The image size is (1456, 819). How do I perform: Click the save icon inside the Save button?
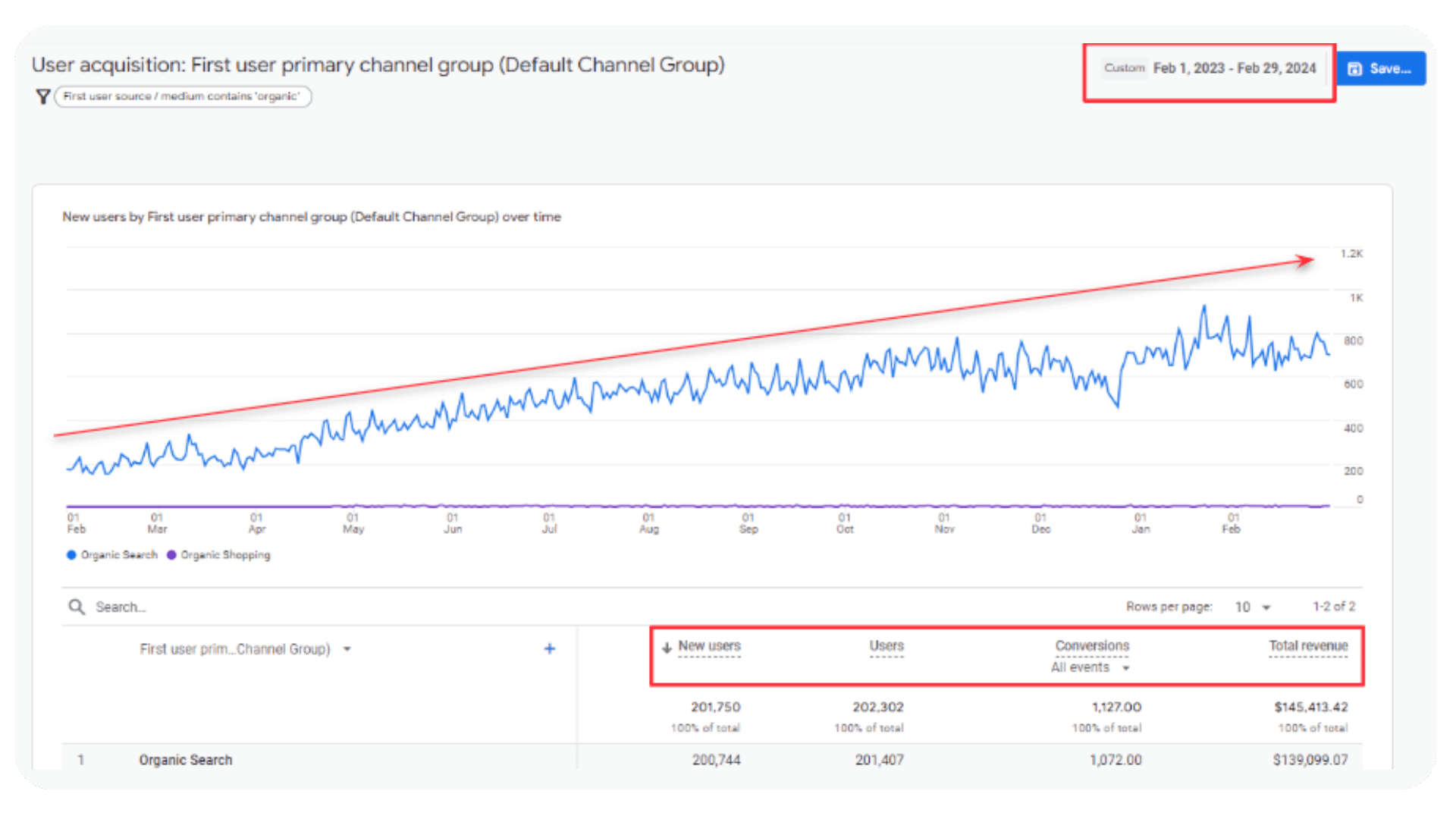pos(1354,69)
